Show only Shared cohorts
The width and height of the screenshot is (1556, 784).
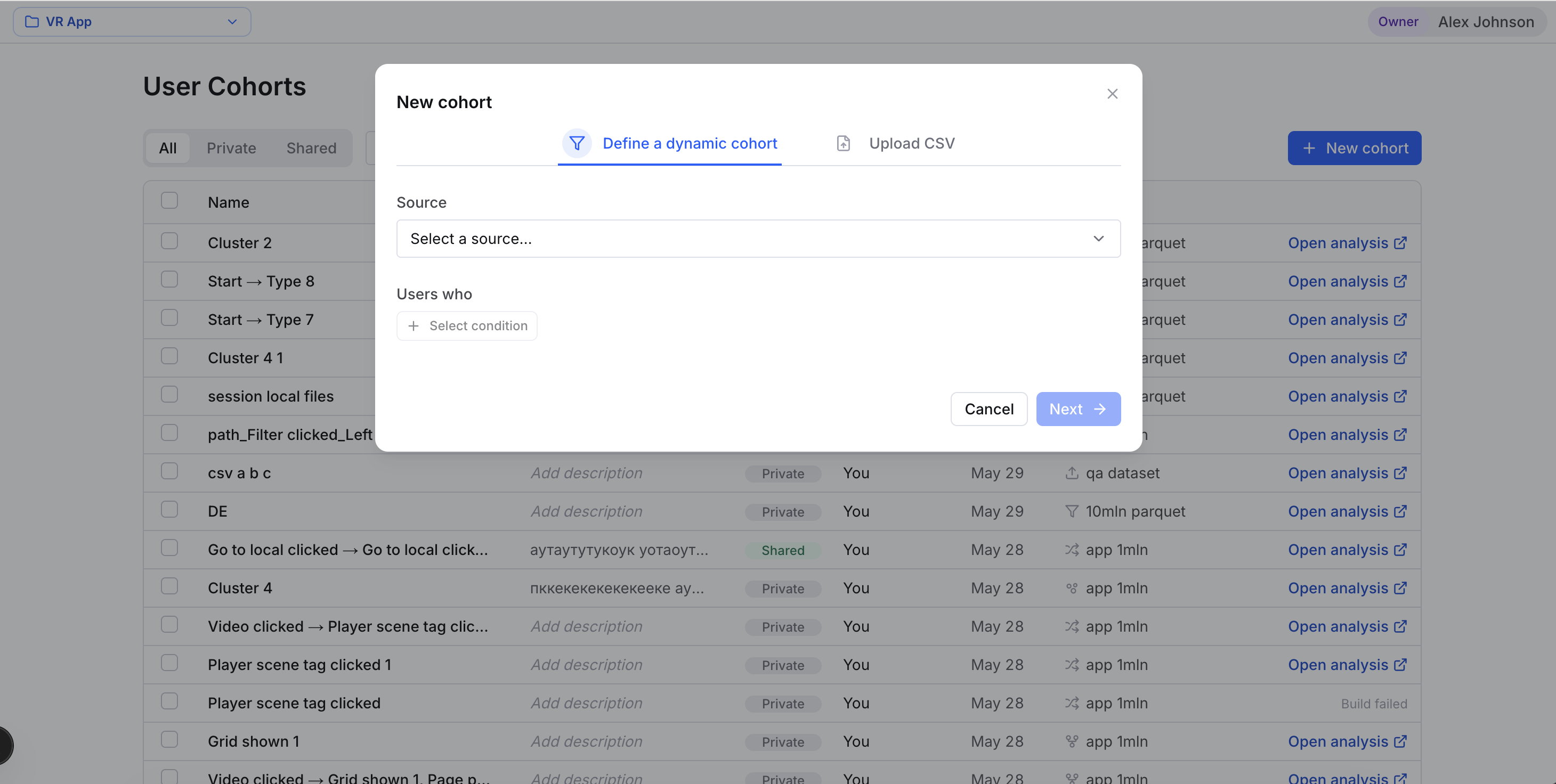coord(311,148)
